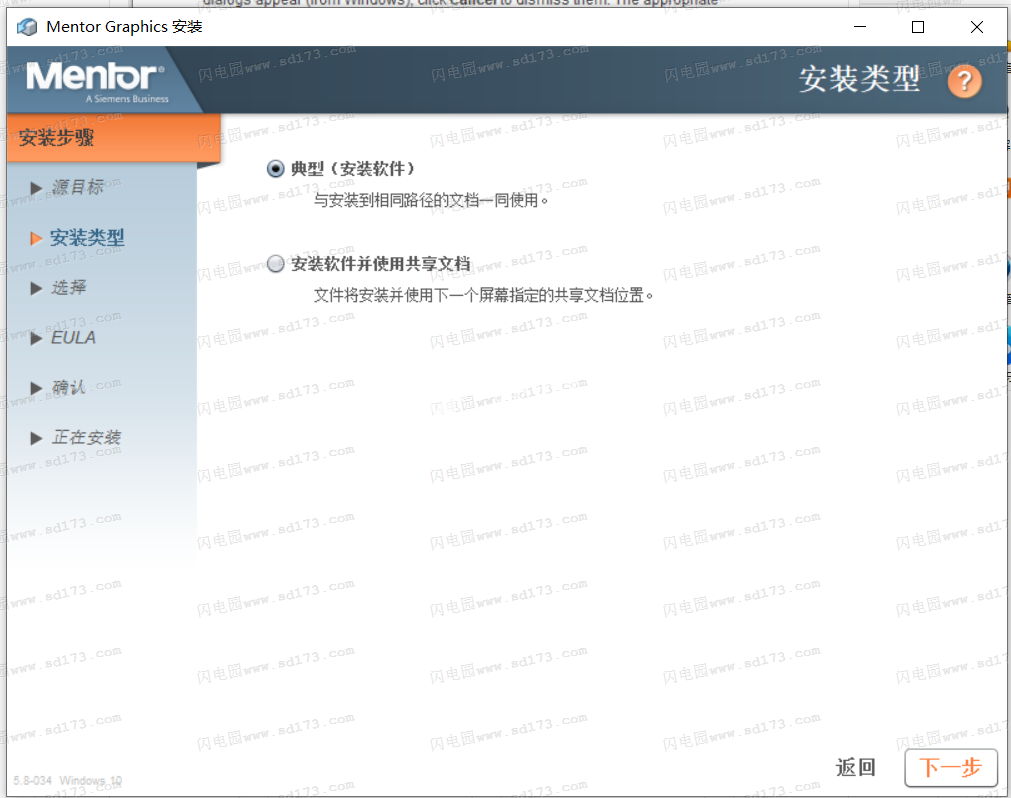This screenshot has height=798, width=1011.
Task: Close the Mentor Graphics 安装 window
Action: click(977, 27)
